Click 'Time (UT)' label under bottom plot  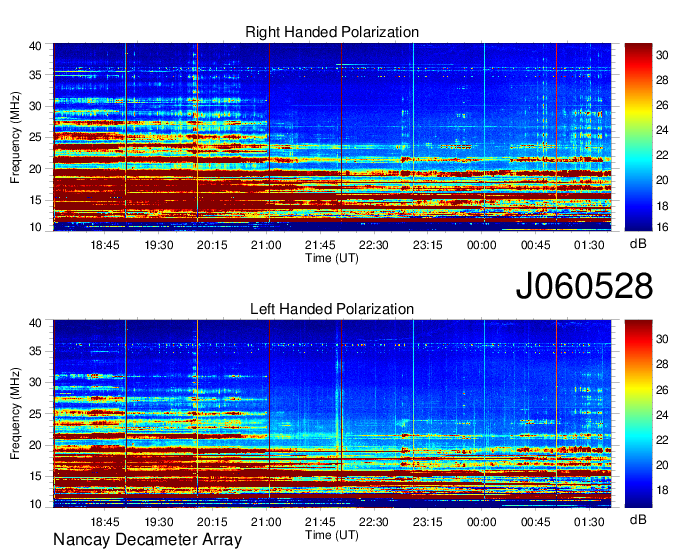pyautogui.click(x=332, y=535)
